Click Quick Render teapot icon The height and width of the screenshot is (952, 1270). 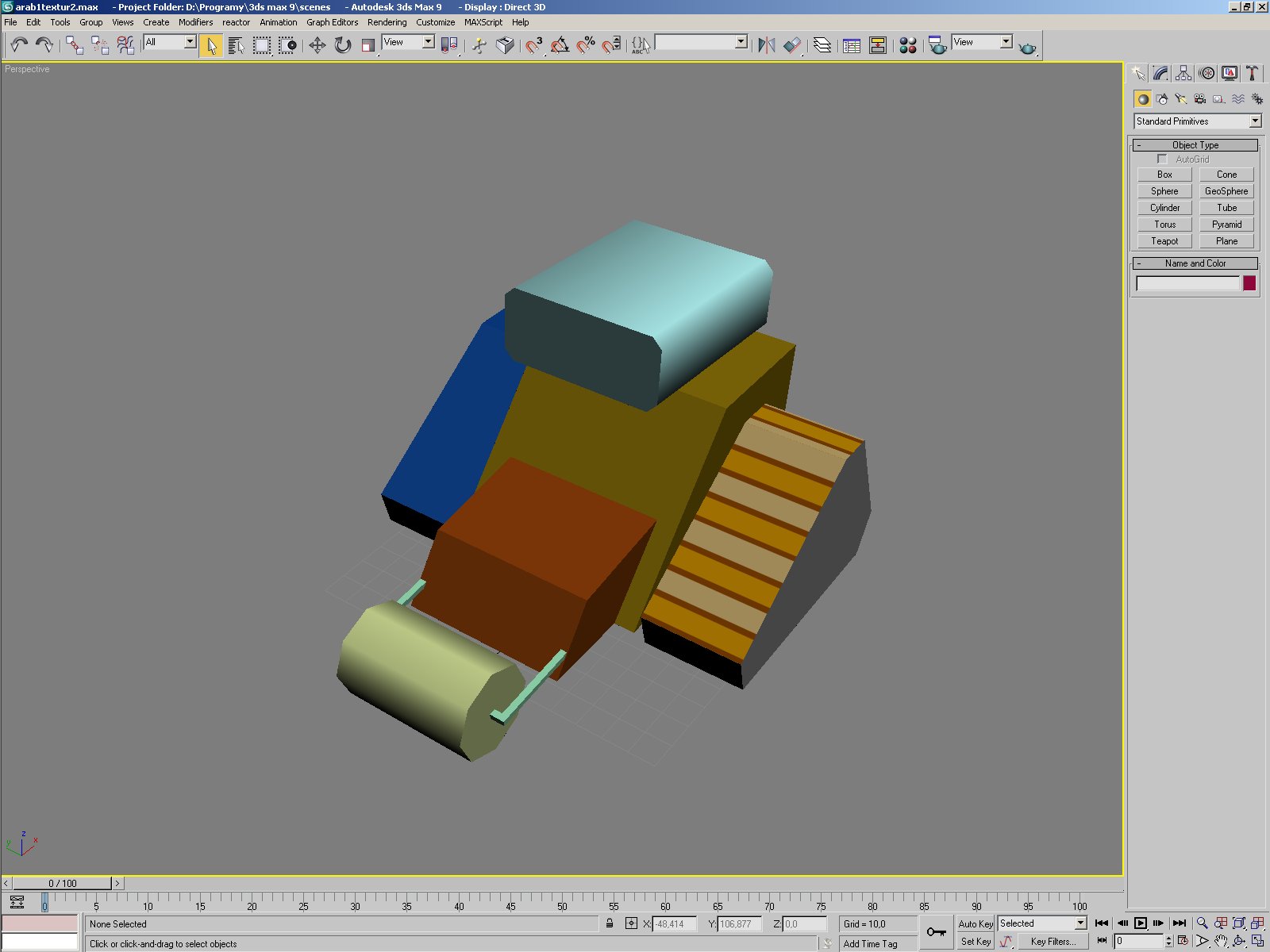point(1028,46)
